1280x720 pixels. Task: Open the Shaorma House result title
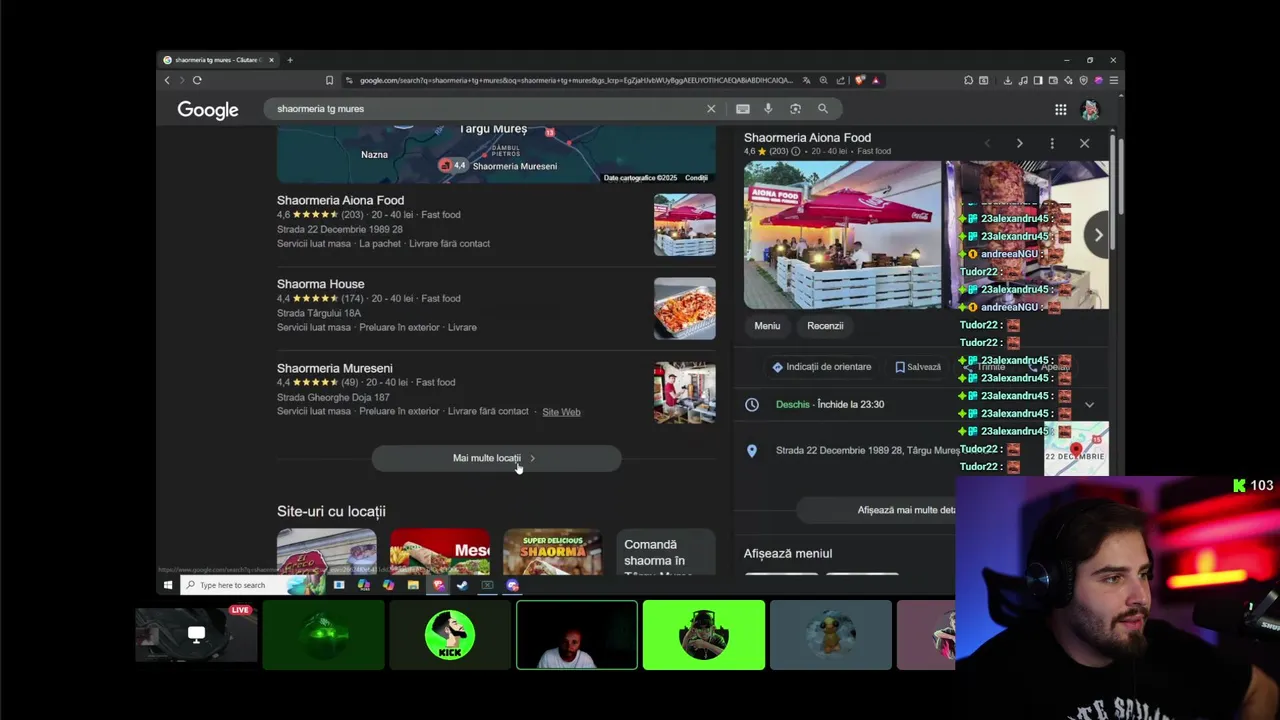[320, 284]
